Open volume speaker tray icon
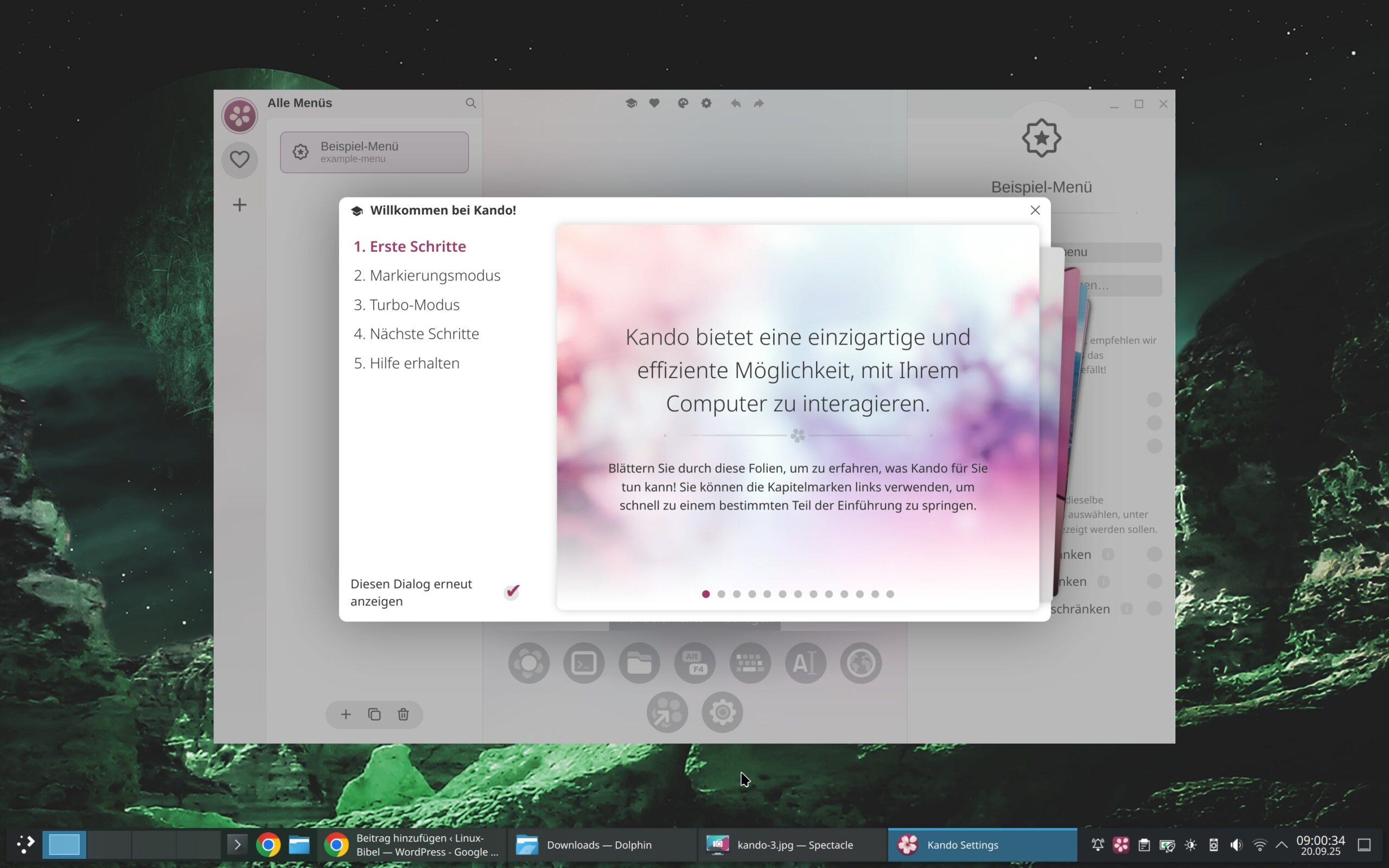The width and height of the screenshot is (1389, 868). 1237,845
